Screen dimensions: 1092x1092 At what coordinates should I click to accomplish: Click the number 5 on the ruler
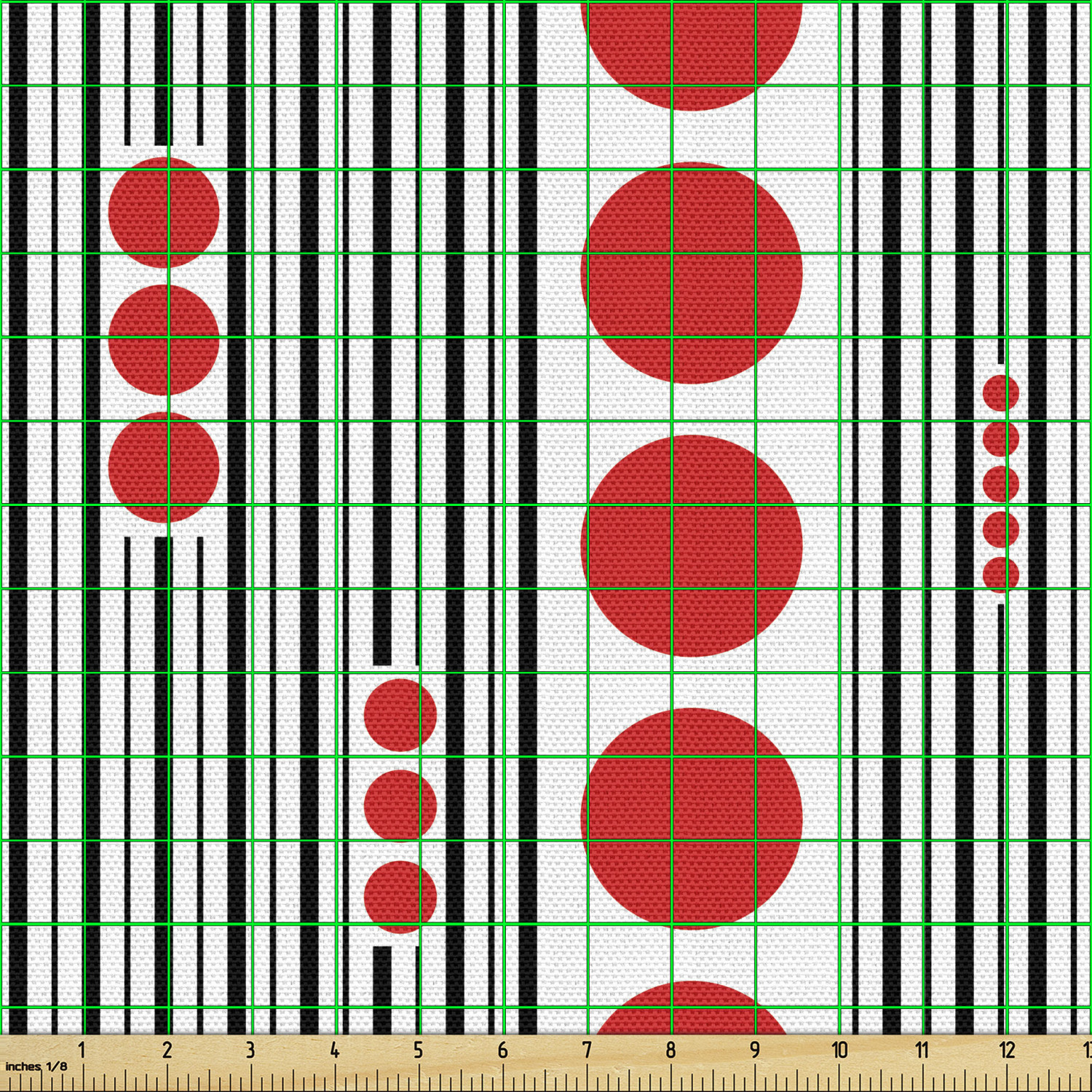(x=418, y=1050)
